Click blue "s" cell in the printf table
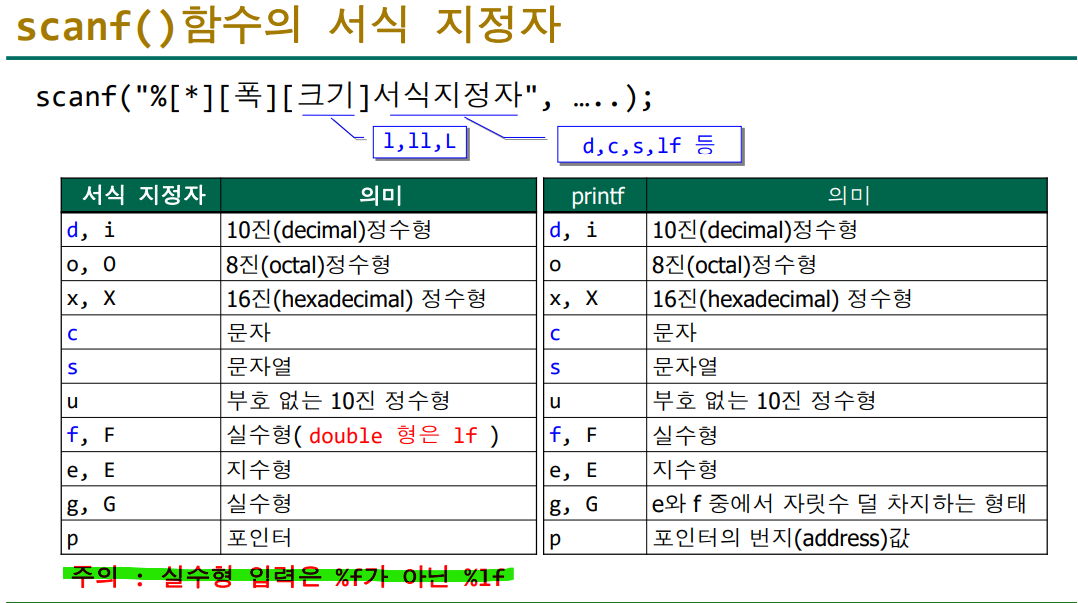This screenshot has width=1078, height=603. pos(595,366)
